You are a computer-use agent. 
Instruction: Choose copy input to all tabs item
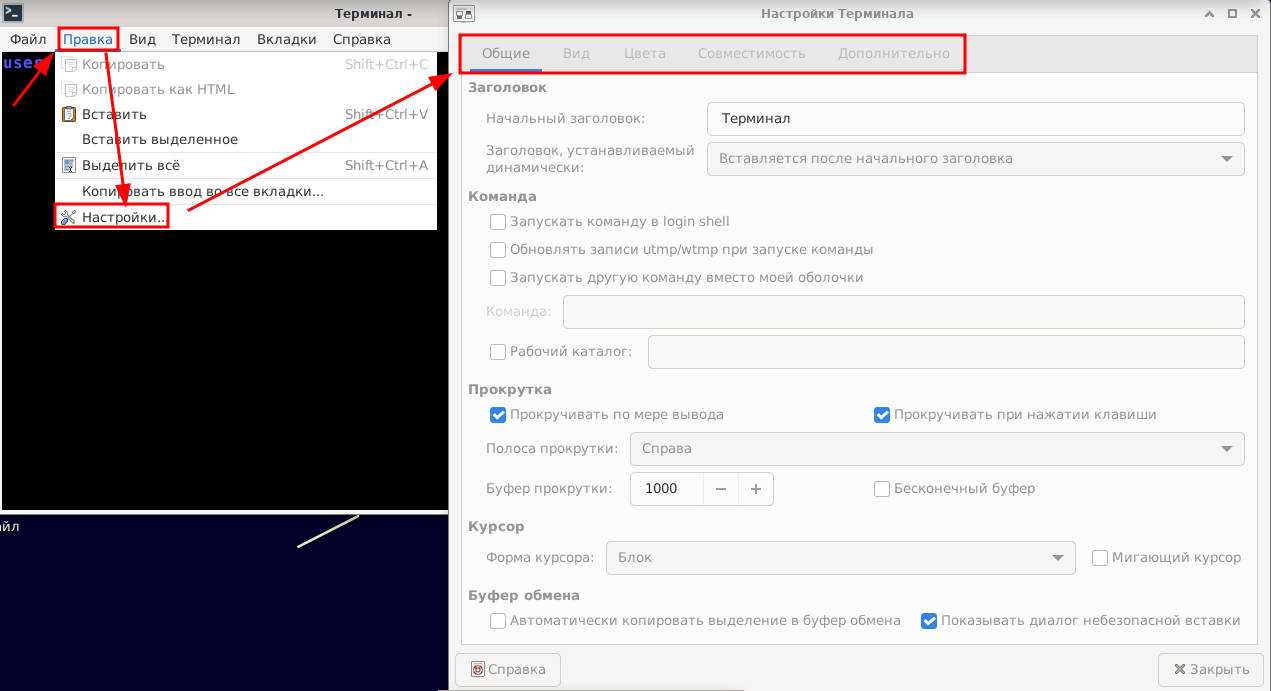pos(246,191)
